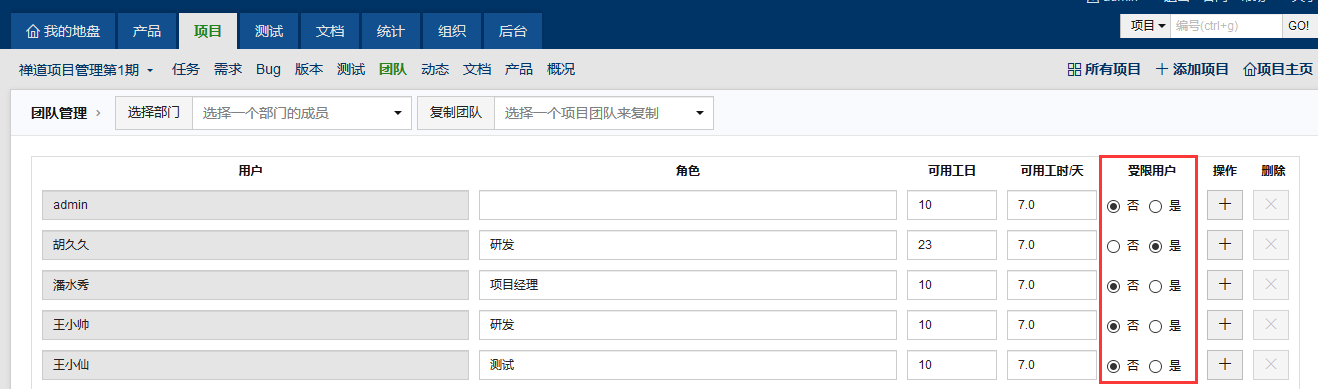Click the delete X in 王小仙 row

[1271, 365]
